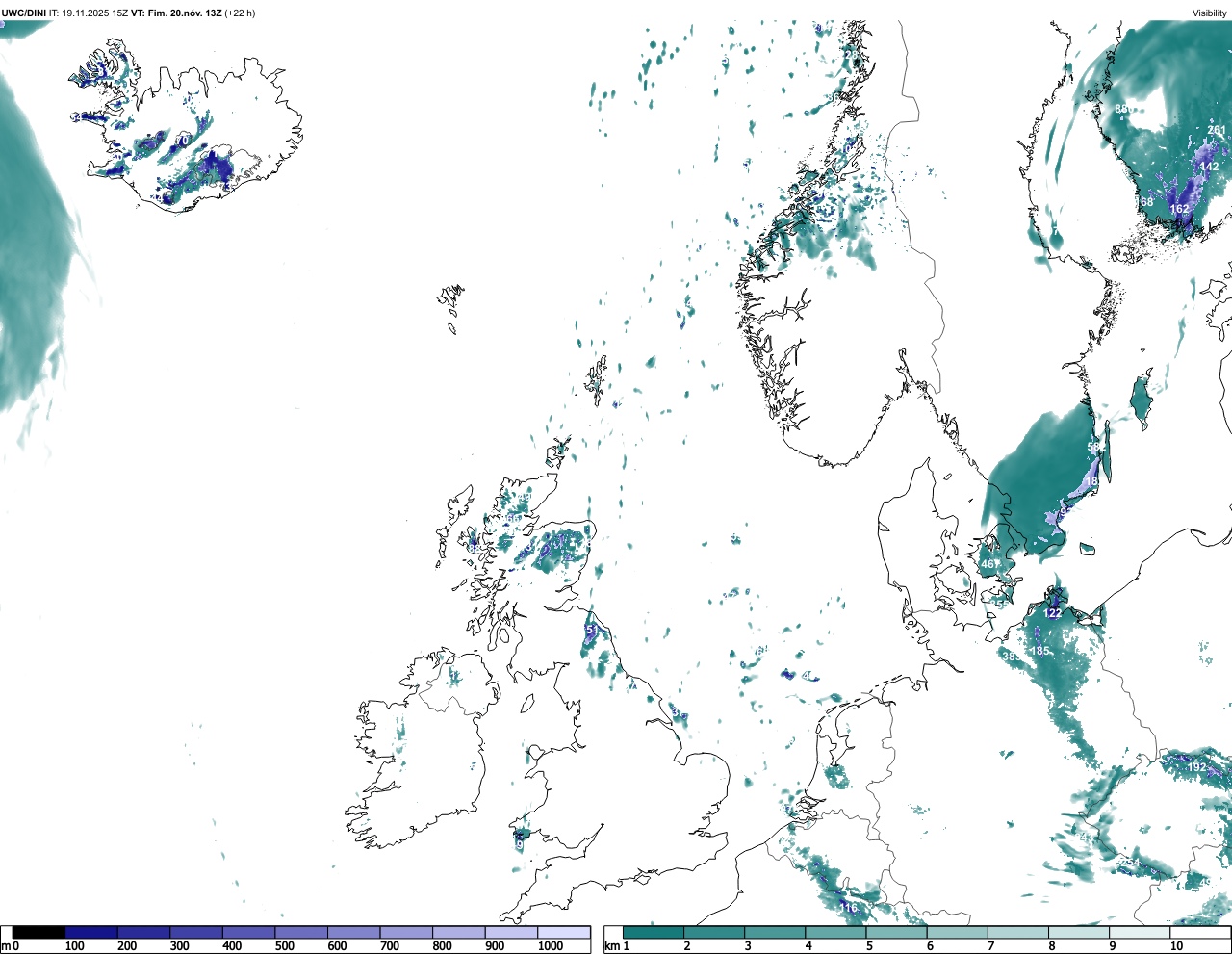Click the 9–10 km palest swatch

[1139, 932]
